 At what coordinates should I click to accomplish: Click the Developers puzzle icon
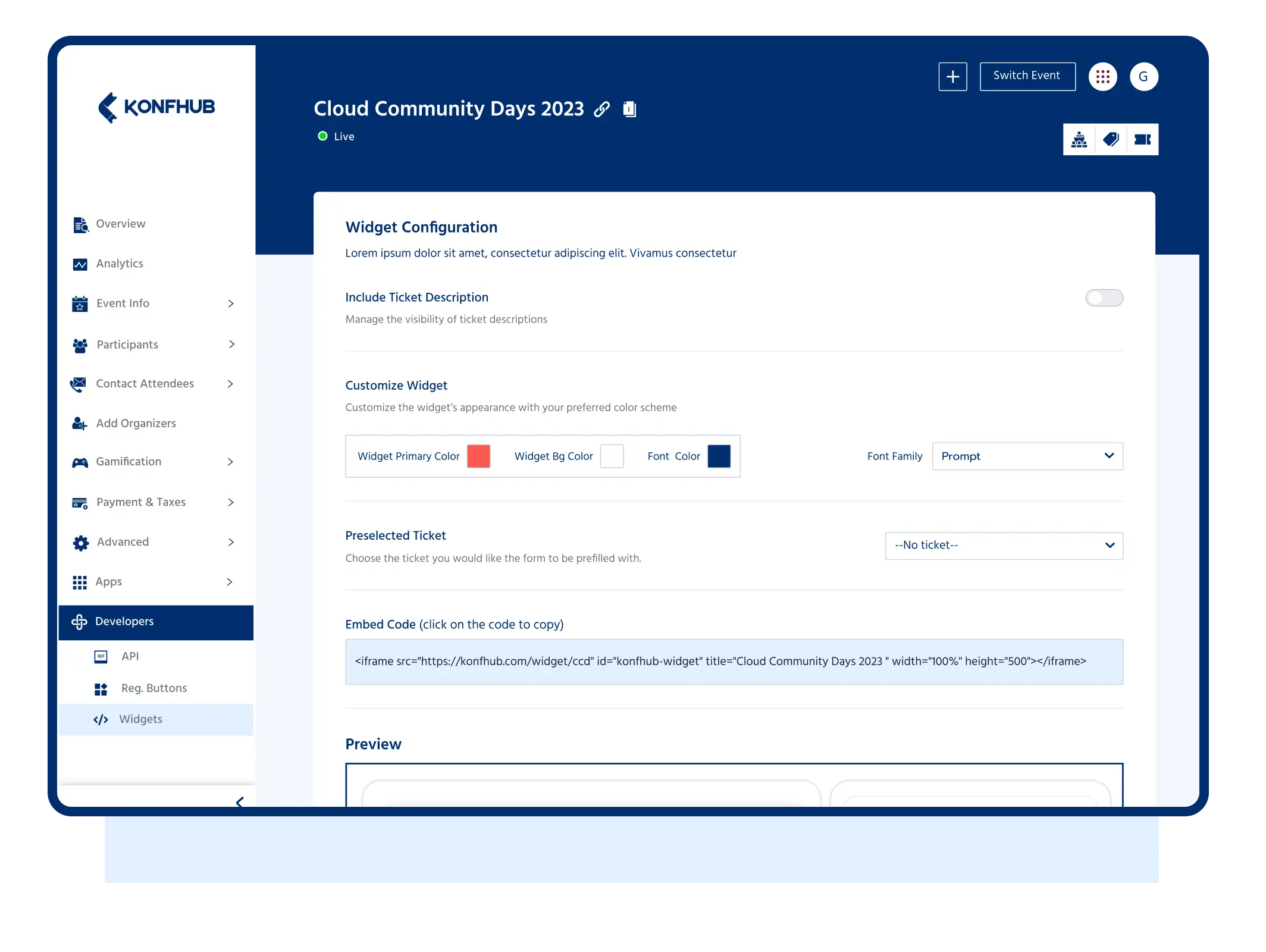coord(79,622)
